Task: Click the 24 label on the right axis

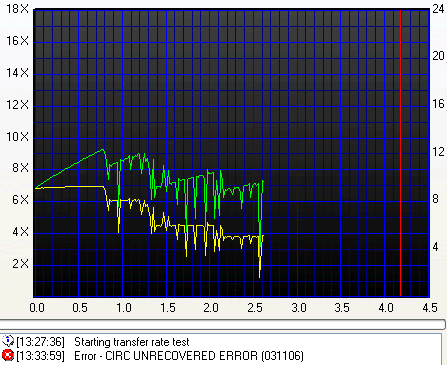Action: [x=438, y=9]
